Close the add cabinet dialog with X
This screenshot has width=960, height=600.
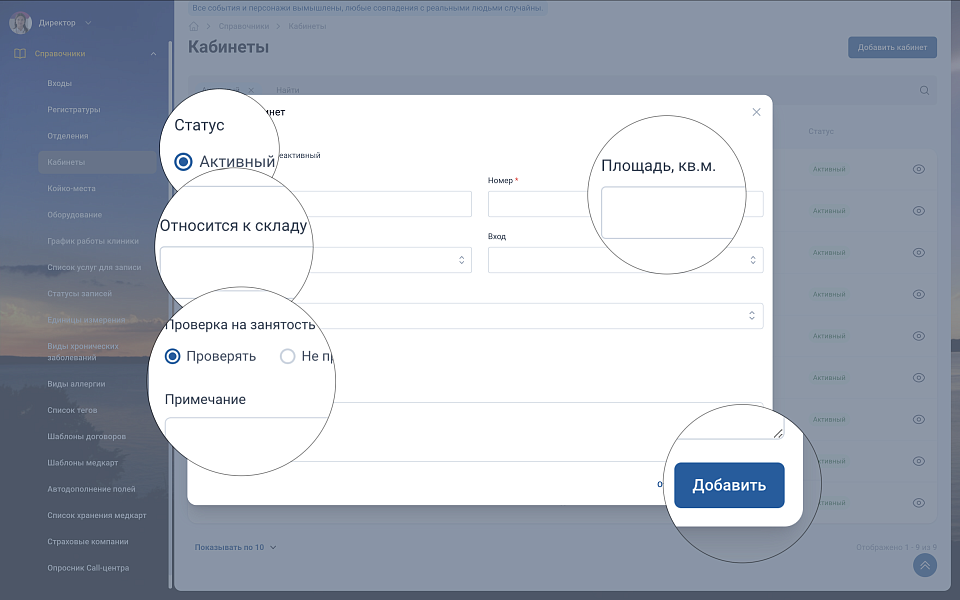(756, 112)
